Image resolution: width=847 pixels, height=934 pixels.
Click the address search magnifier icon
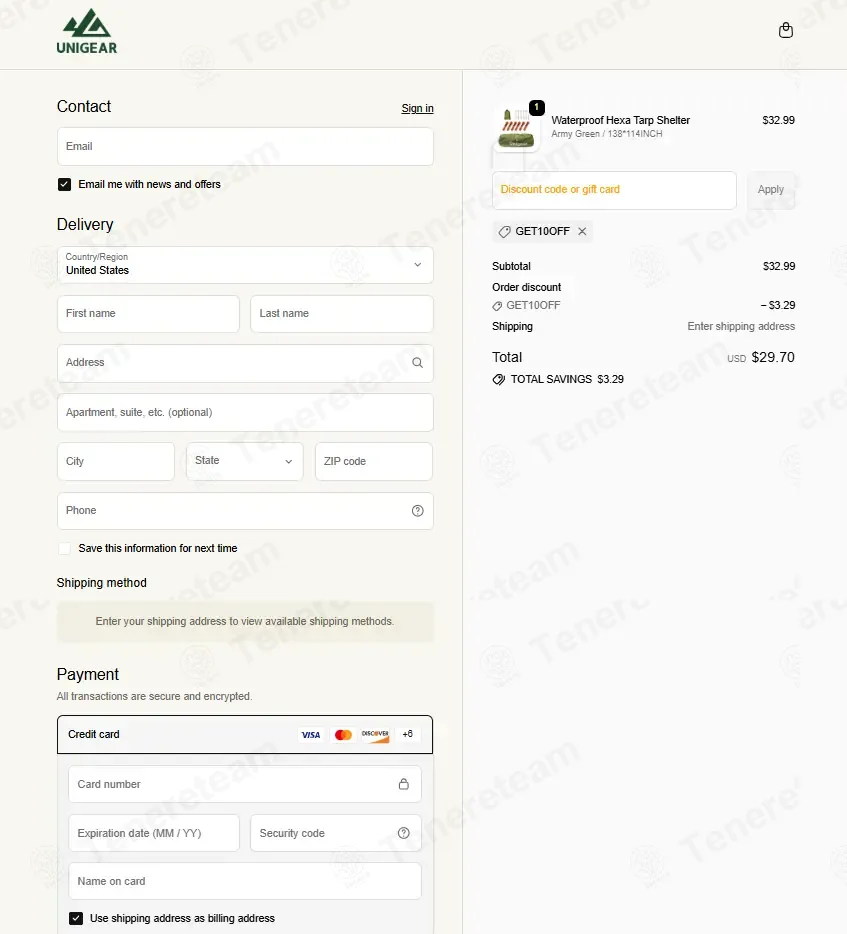coord(418,363)
